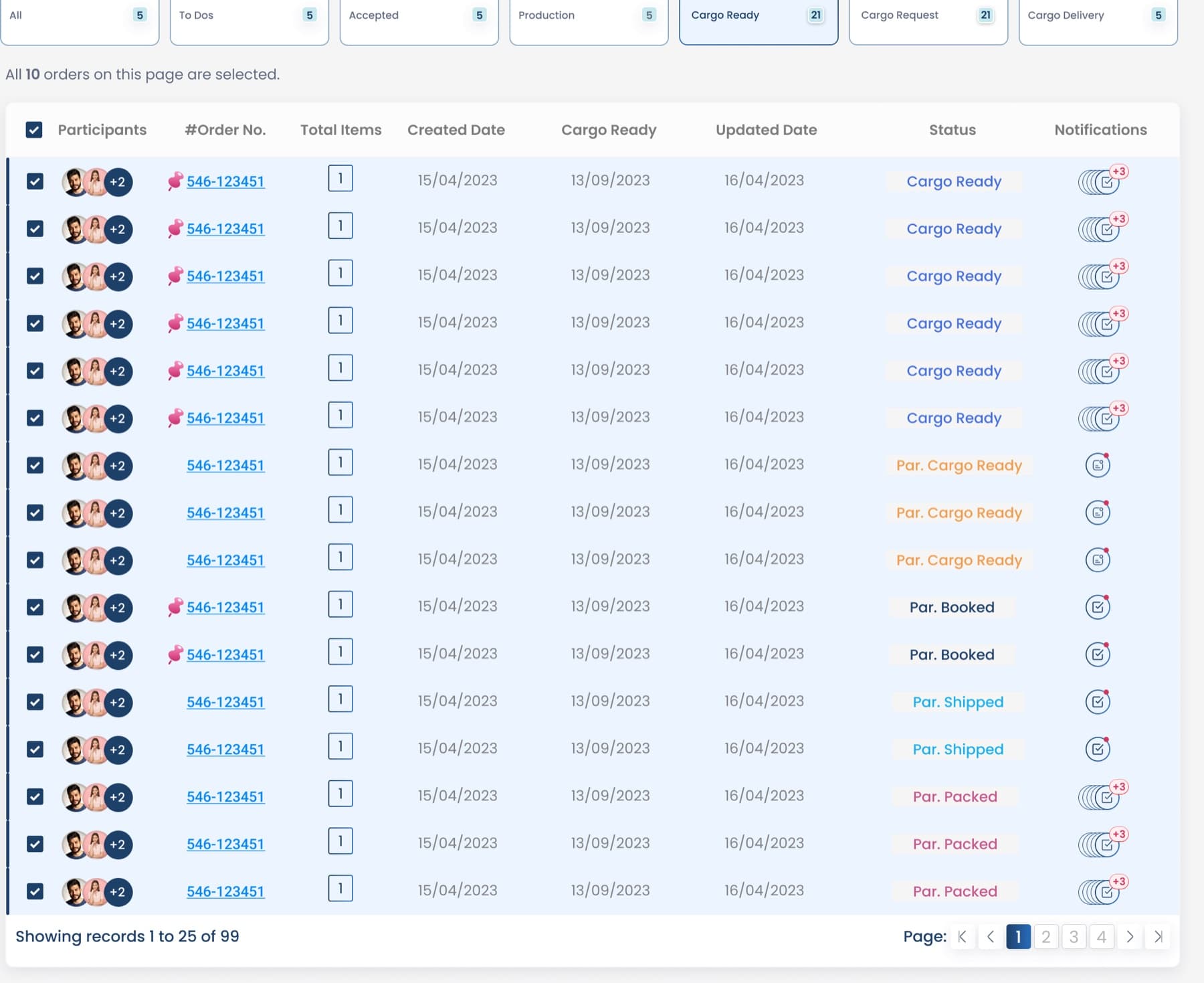
Task: Open notifications stack in first Cargo Ready row
Action: coord(1102,181)
